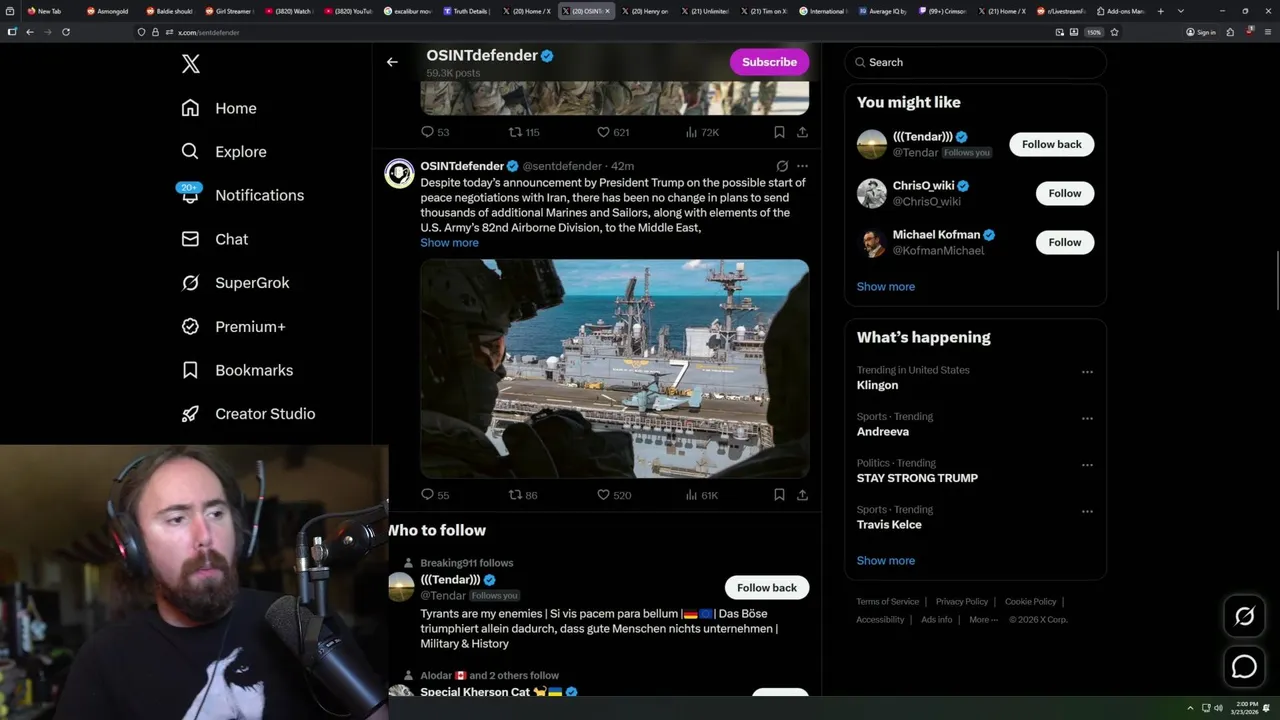Follow ChrisO_wiki
The height and width of the screenshot is (720, 1280).
(x=1064, y=193)
